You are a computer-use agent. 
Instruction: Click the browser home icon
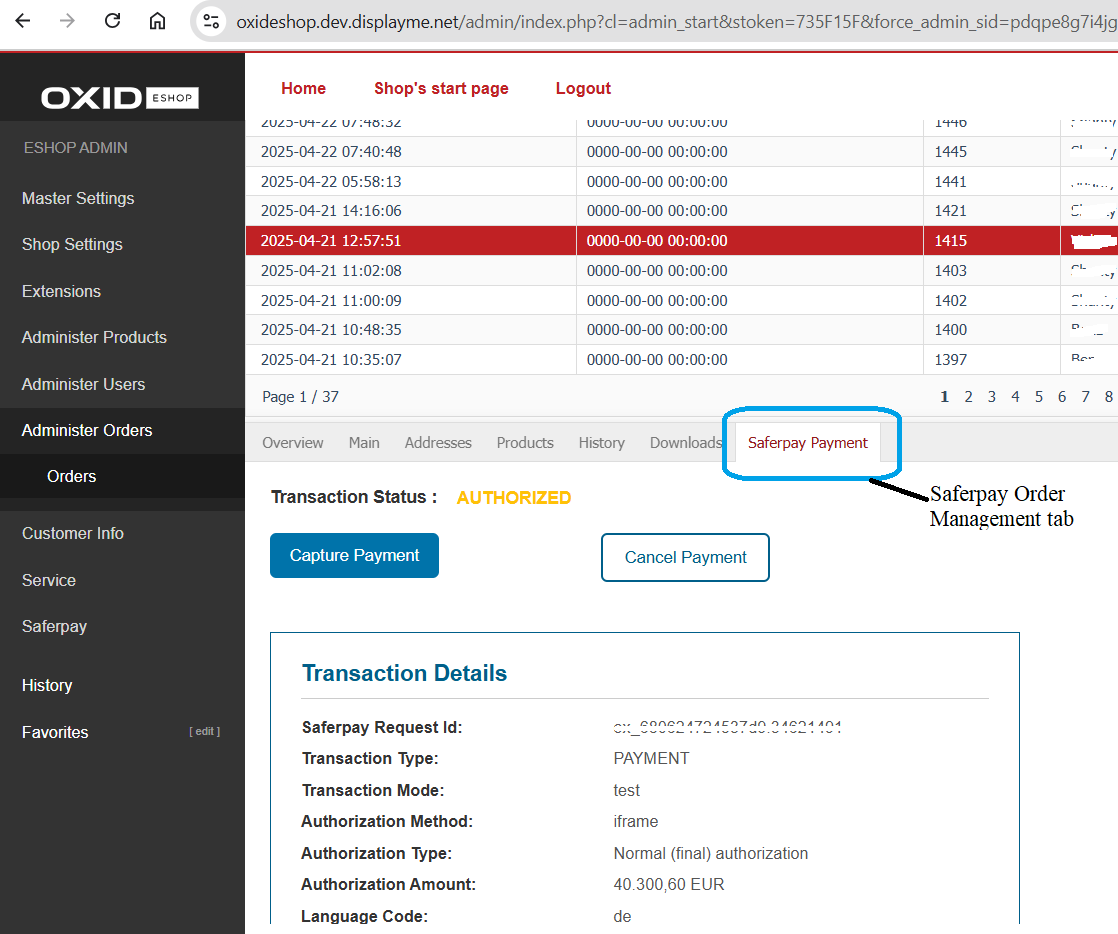tap(156, 19)
